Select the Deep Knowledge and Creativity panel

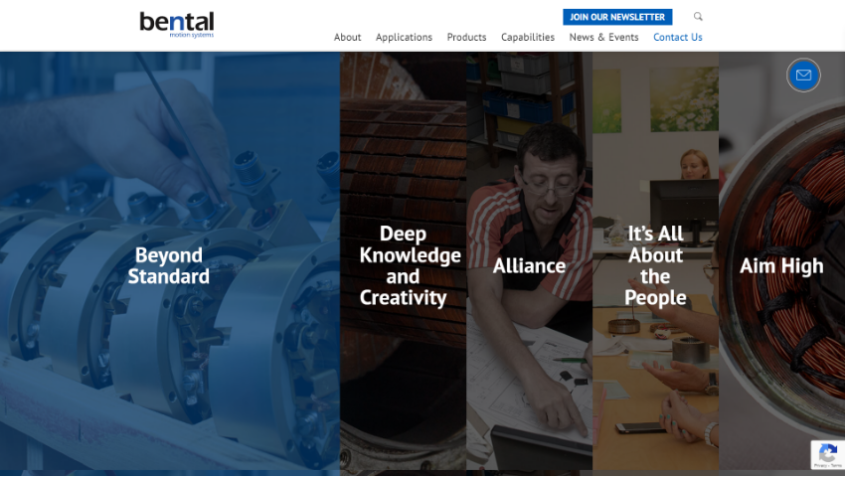[x=403, y=261]
